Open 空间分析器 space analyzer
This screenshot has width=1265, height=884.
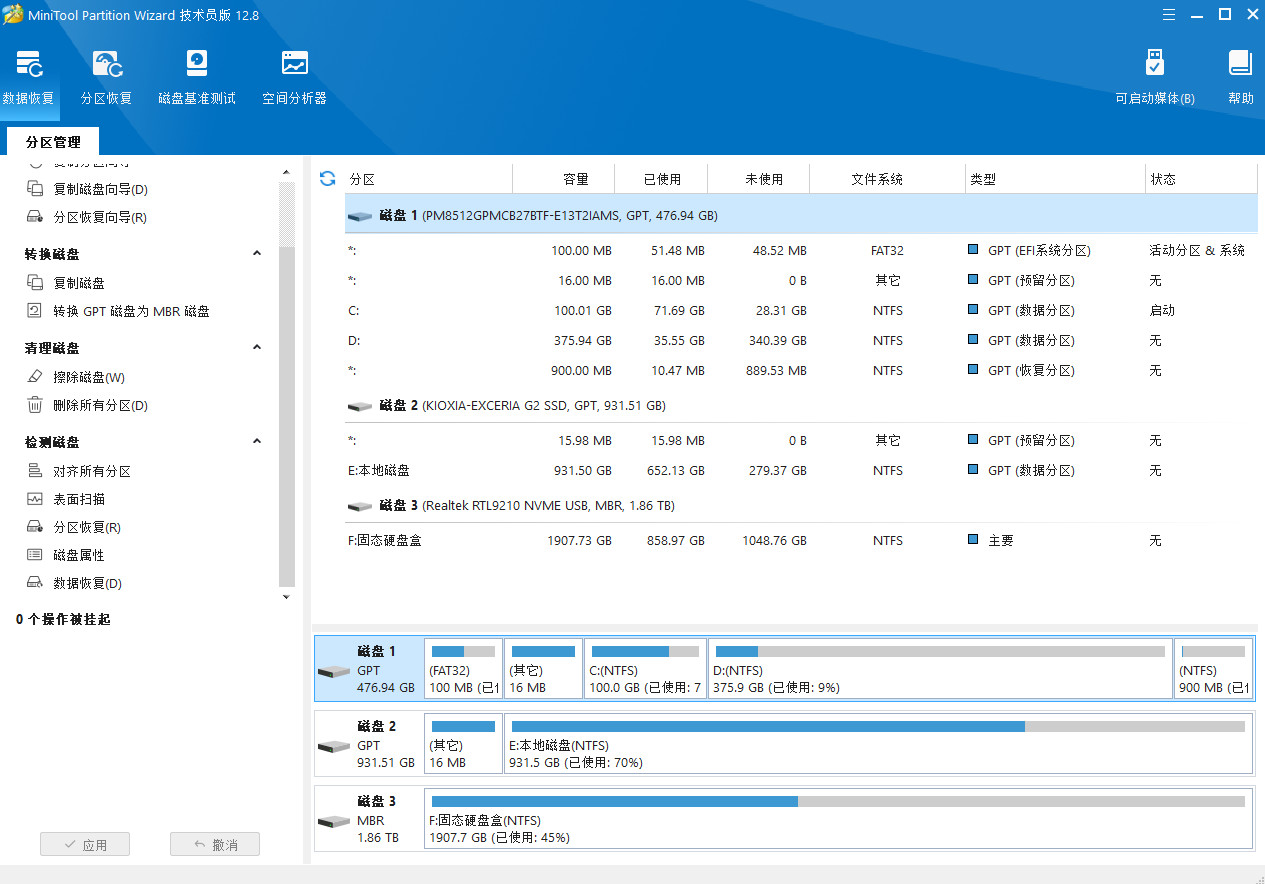coord(294,77)
